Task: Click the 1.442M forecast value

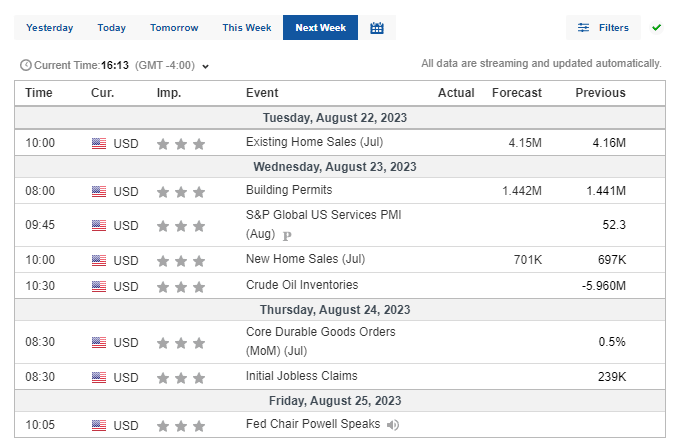Action: coord(522,191)
